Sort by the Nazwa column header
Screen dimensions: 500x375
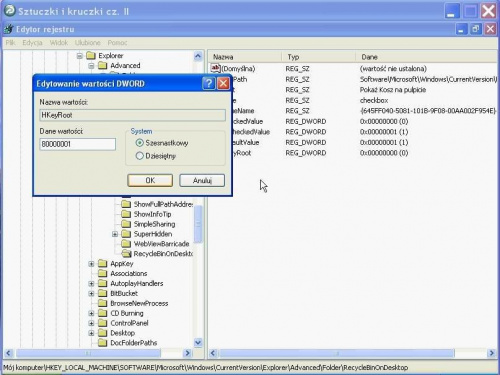(245, 57)
